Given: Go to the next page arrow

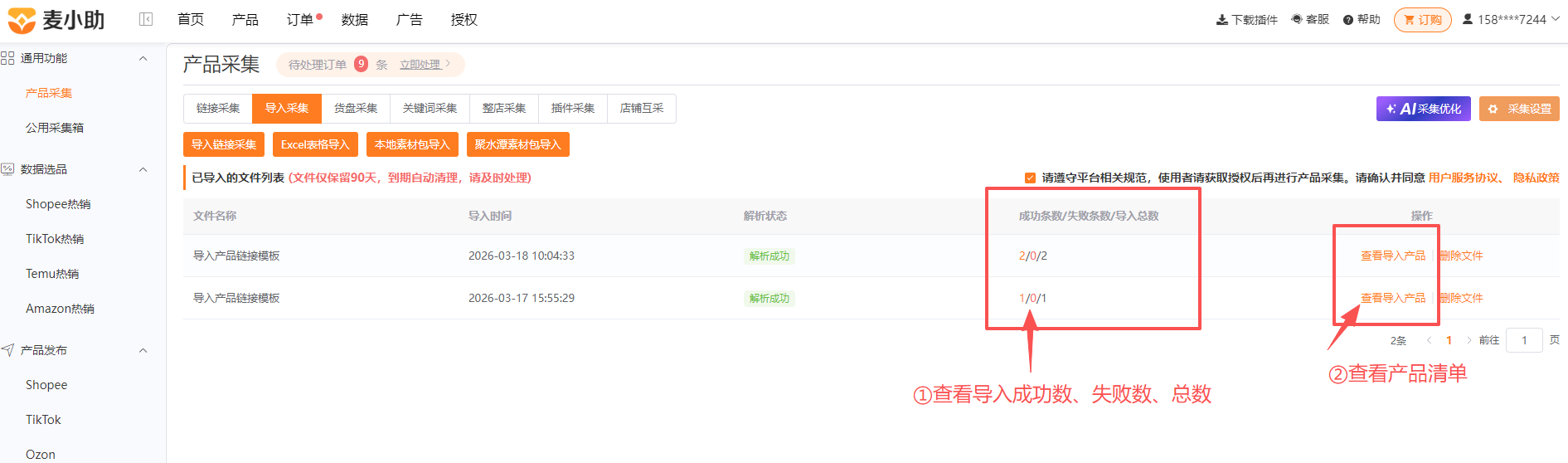Looking at the screenshot, I should click(1468, 340).
